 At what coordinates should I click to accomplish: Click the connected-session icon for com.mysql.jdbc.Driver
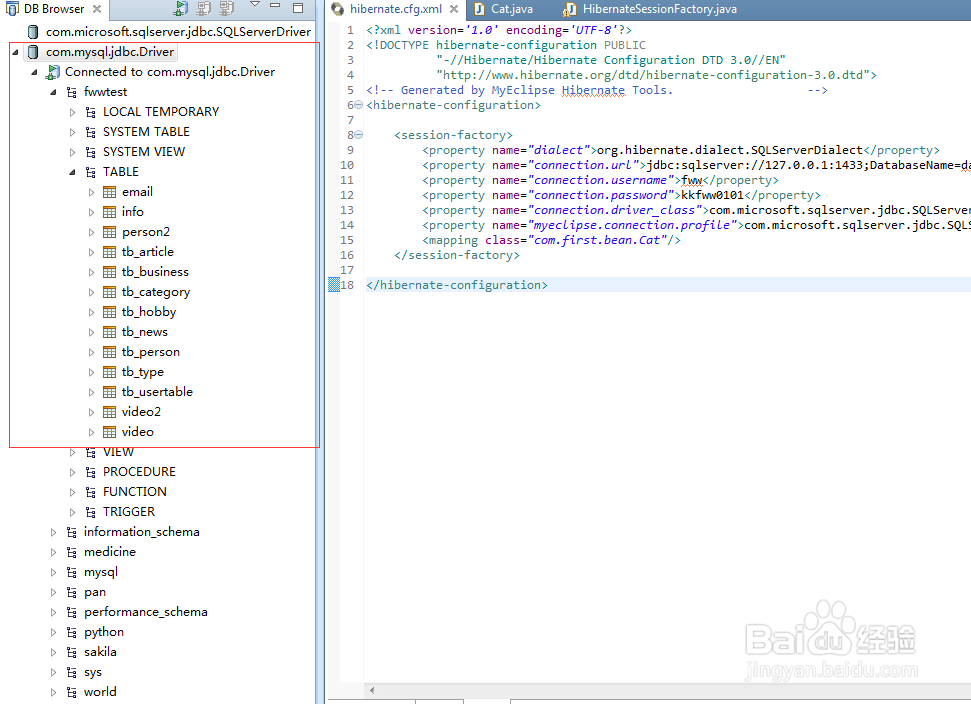pyautogui.click(x=53, y=72)
